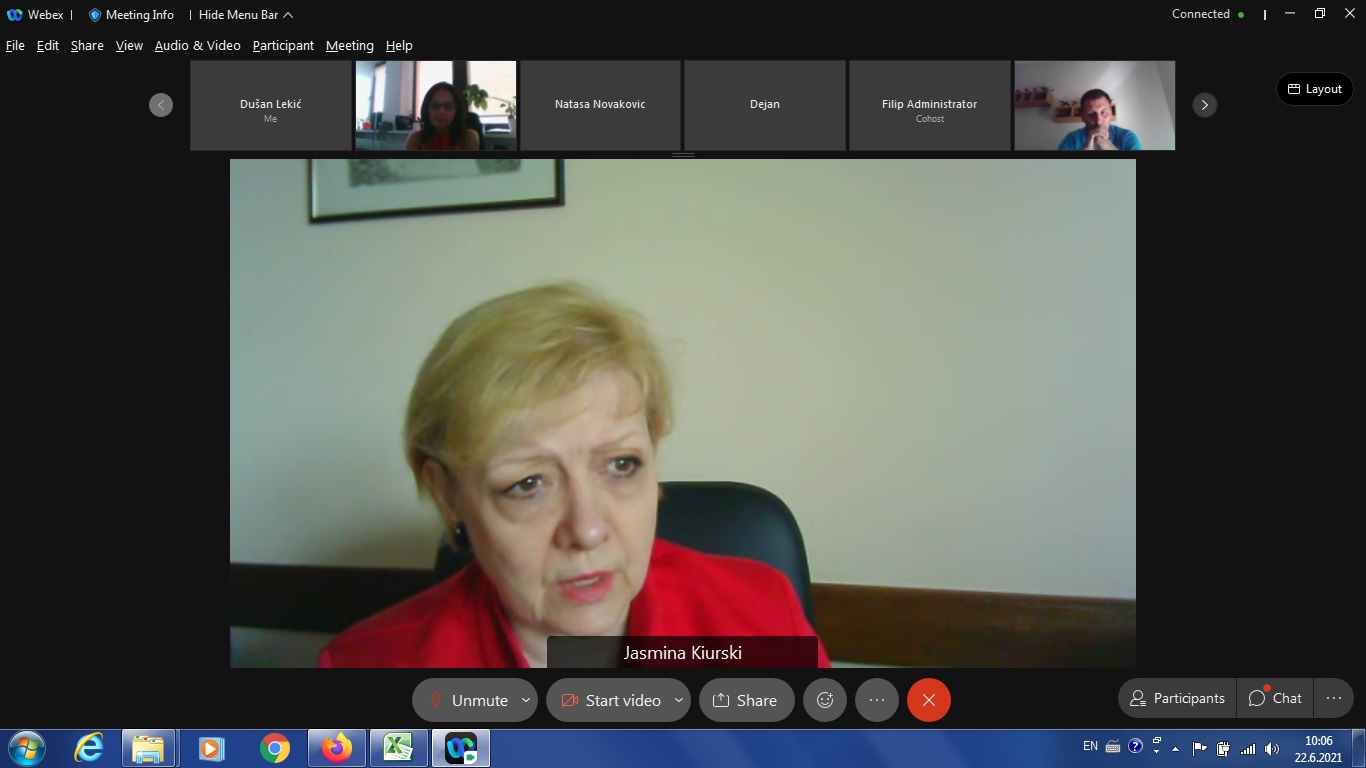Screen dimensions: 1366x768
Task: Click Webex app icon in taskbar
Action: 461,748
